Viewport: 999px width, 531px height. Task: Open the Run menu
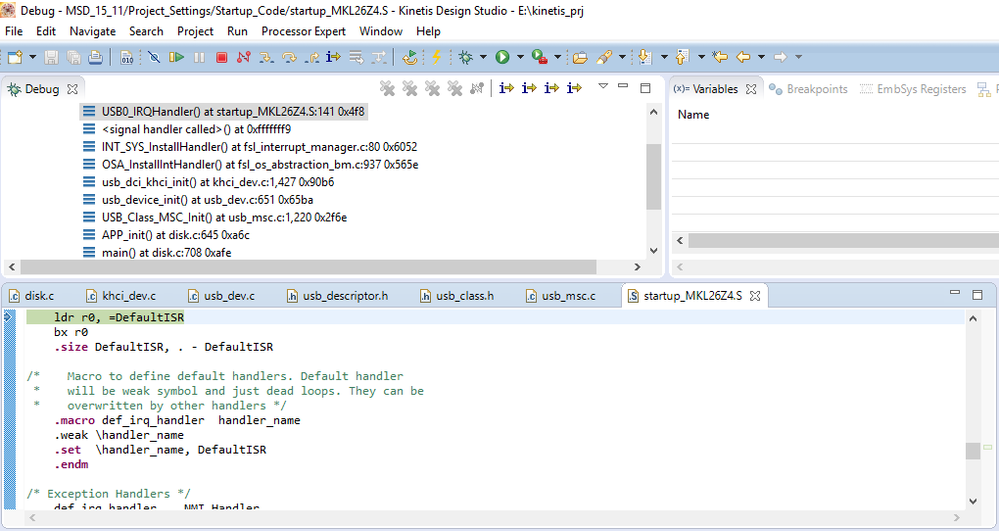click(x=237, y=31)
